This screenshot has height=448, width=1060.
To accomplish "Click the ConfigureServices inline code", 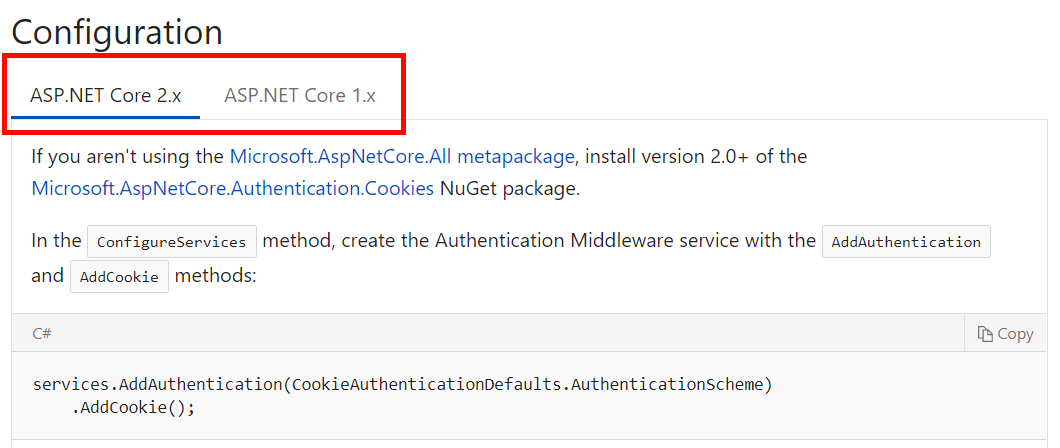I will click(x=172, y=242).
